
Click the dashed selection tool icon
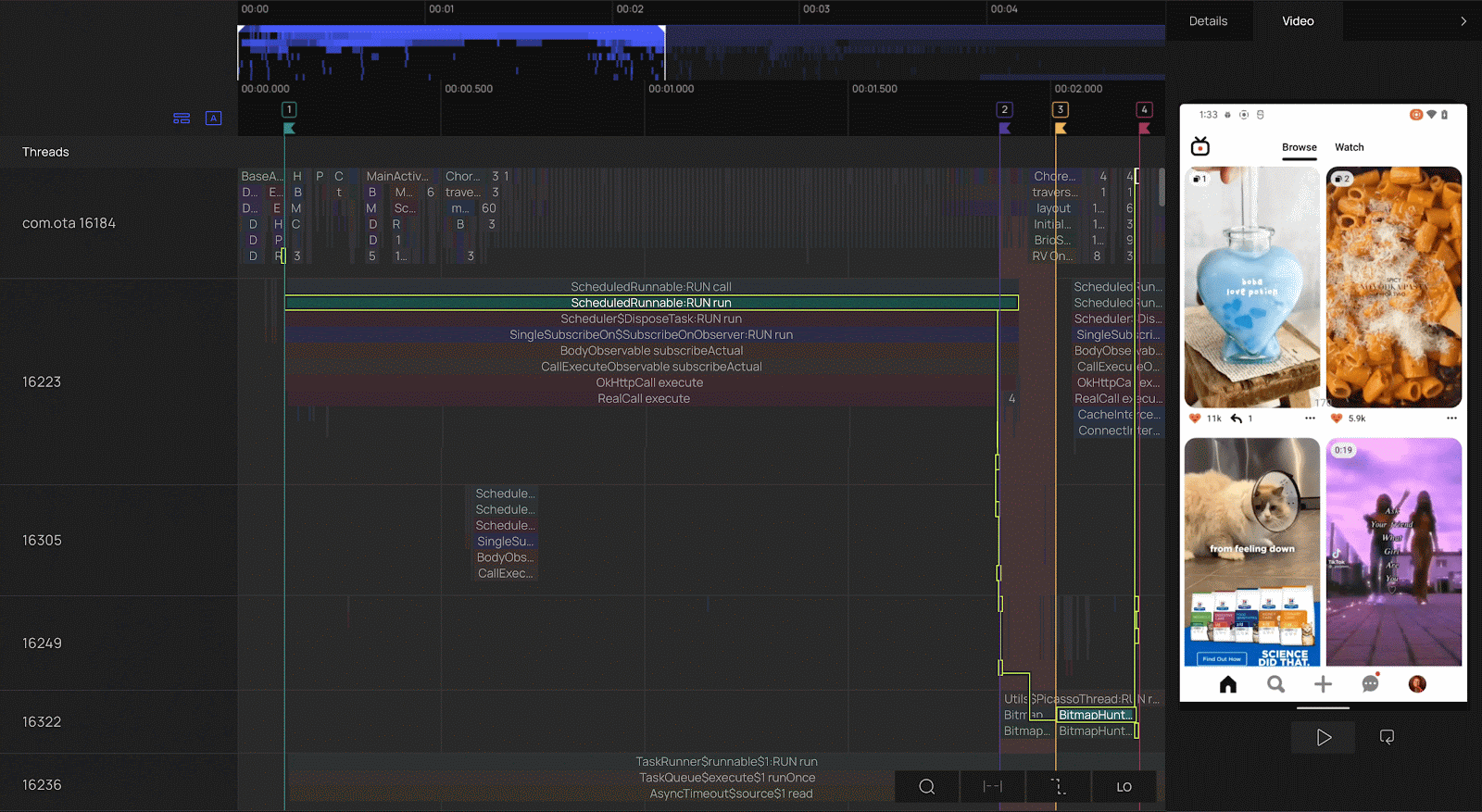1058,787
